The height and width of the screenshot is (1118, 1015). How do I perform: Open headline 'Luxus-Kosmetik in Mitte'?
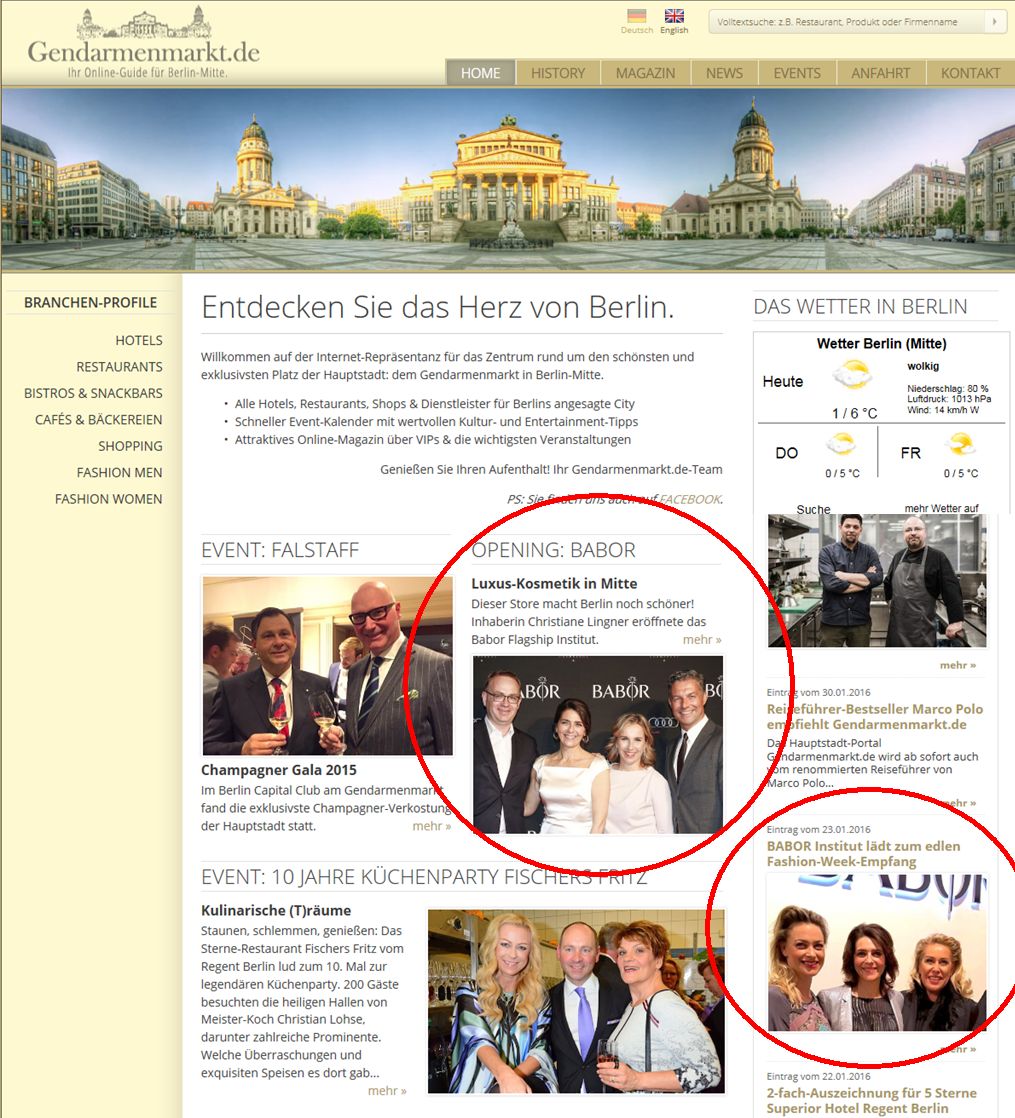pos(555,583)
